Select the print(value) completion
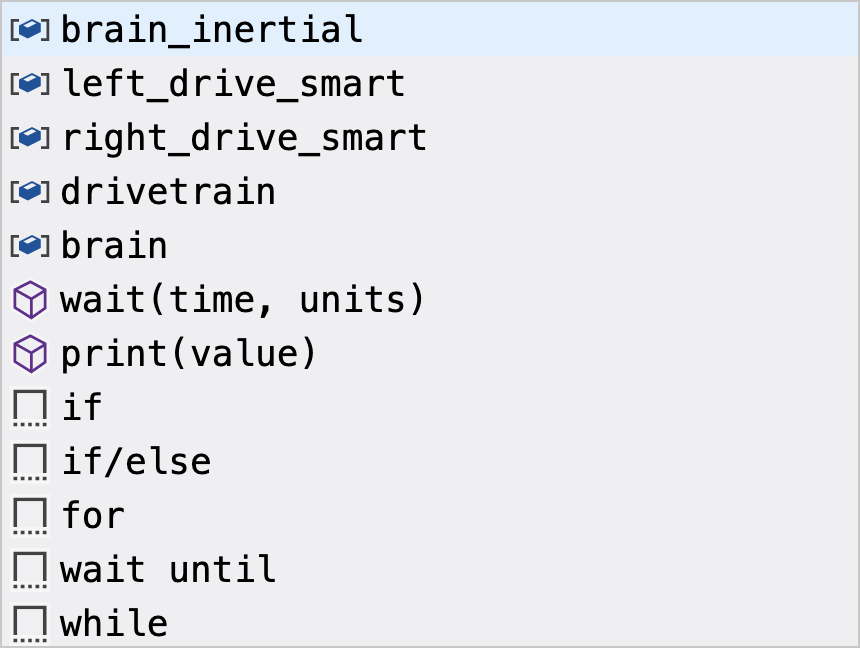 (188, 353)
